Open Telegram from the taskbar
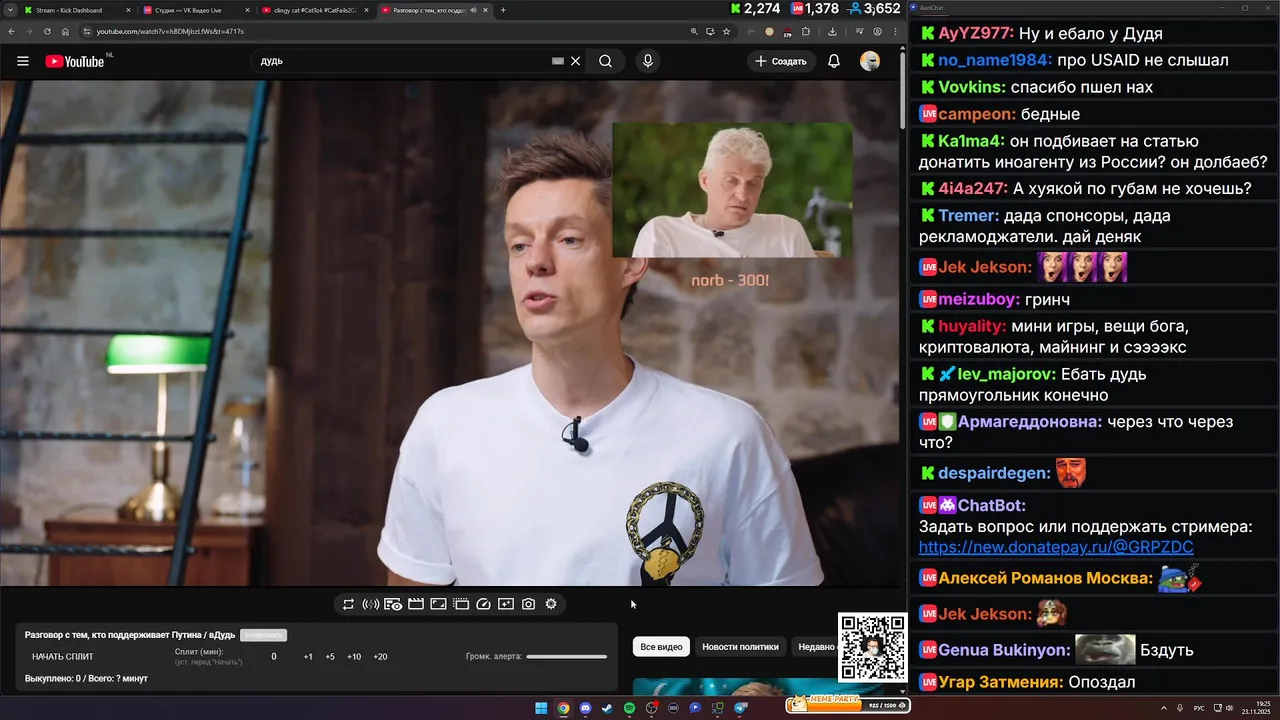This screenshot has width=1280, height=720. coord(741,708)
